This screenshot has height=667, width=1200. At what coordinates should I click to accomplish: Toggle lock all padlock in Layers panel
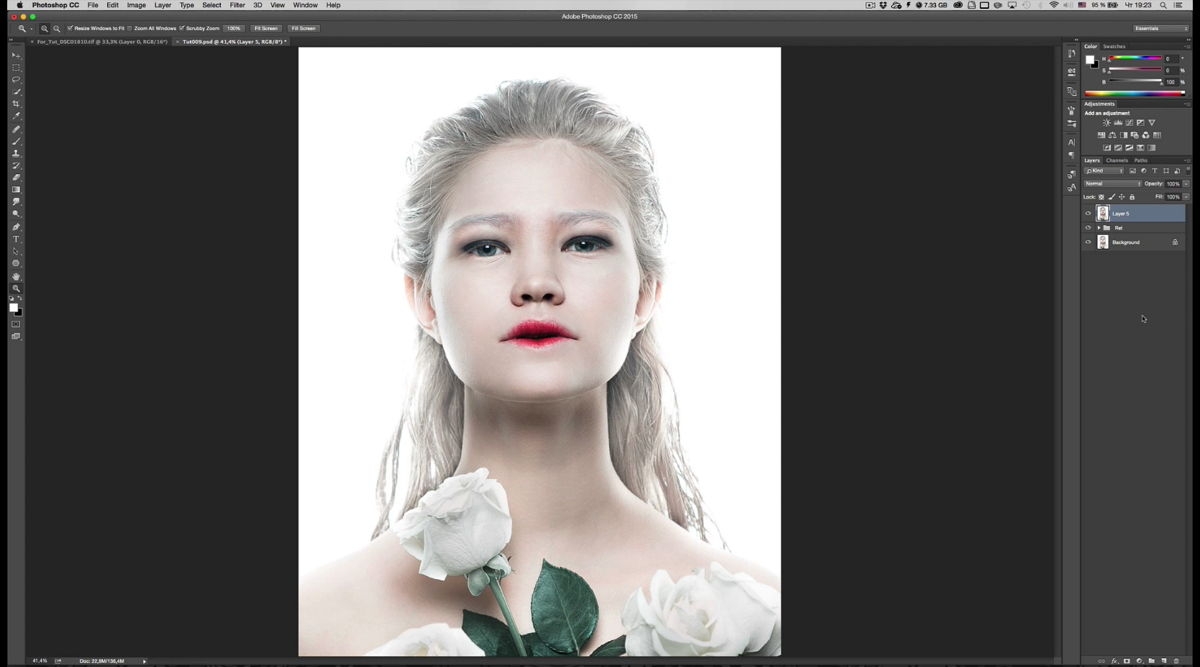pos(1132,197)
